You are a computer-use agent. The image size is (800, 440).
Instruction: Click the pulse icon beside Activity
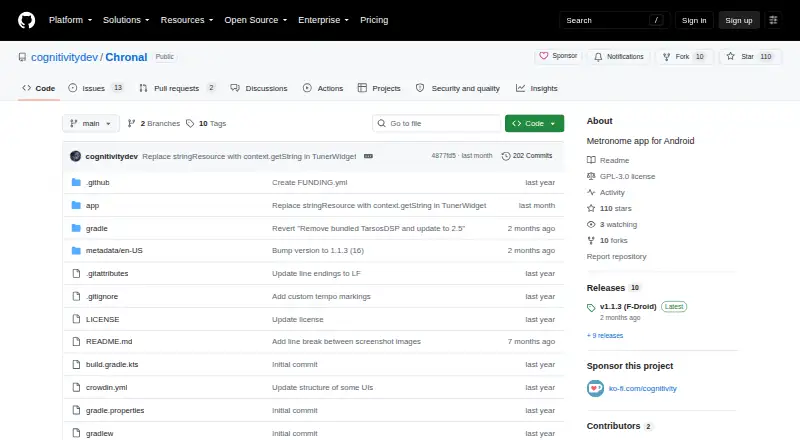(x=591, y=192)
